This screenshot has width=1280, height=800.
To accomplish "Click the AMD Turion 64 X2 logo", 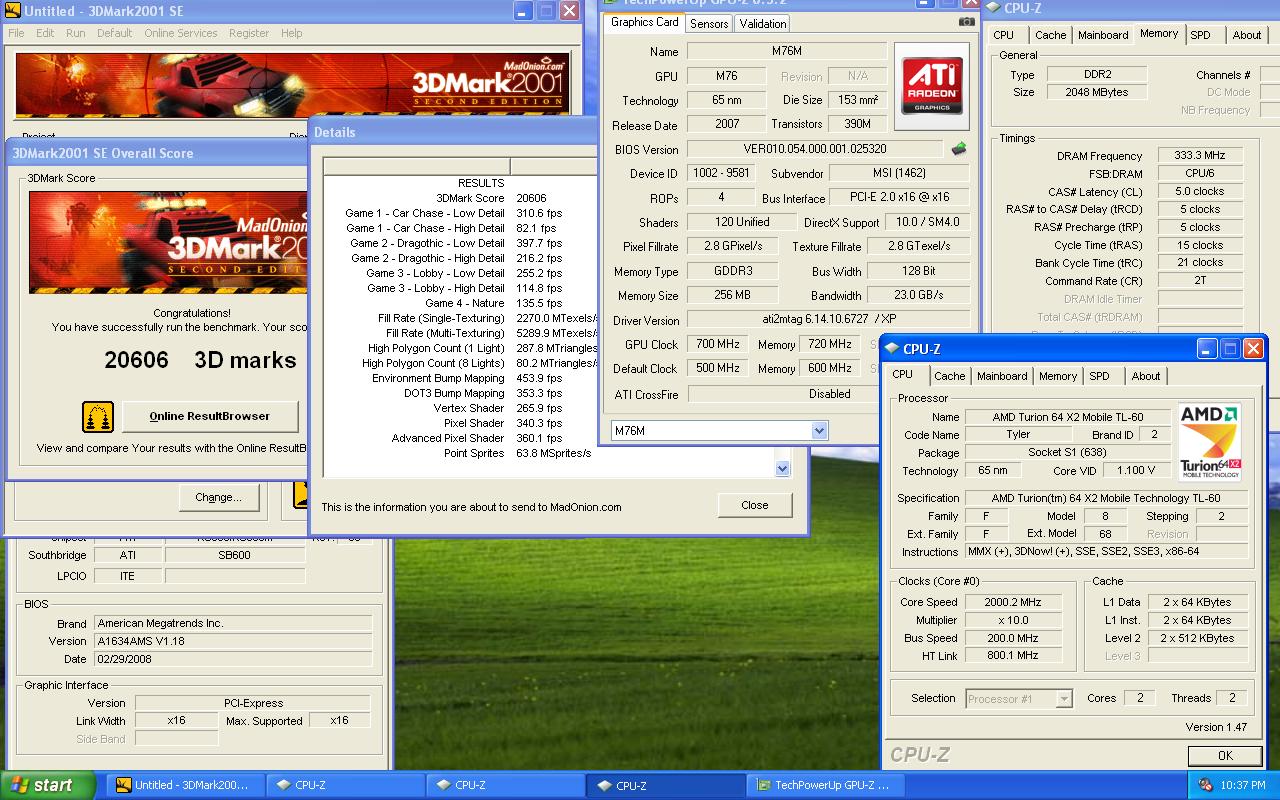I will coord(1209,442).
